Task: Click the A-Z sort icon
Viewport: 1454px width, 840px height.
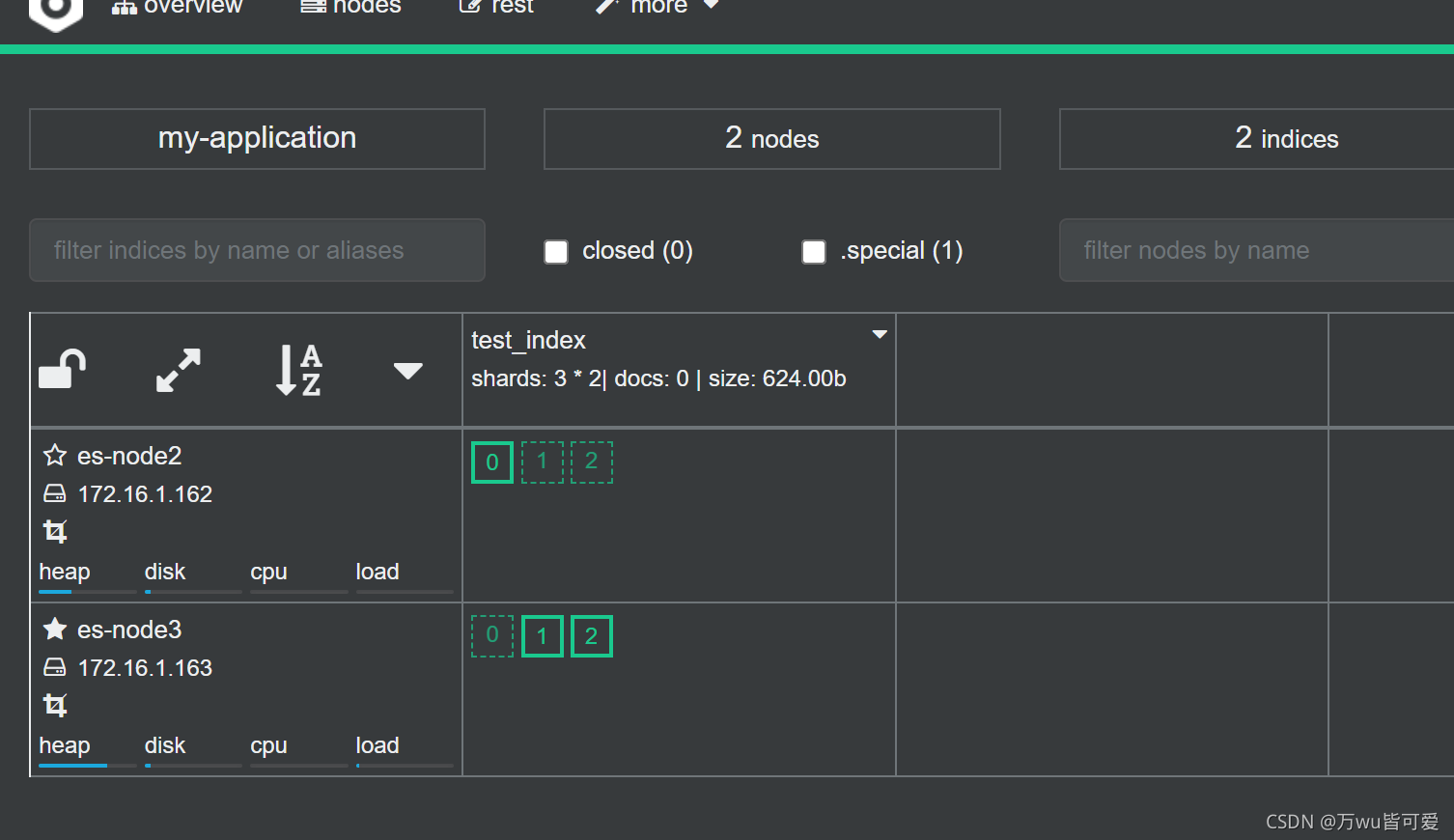Action: pos(298,371)
